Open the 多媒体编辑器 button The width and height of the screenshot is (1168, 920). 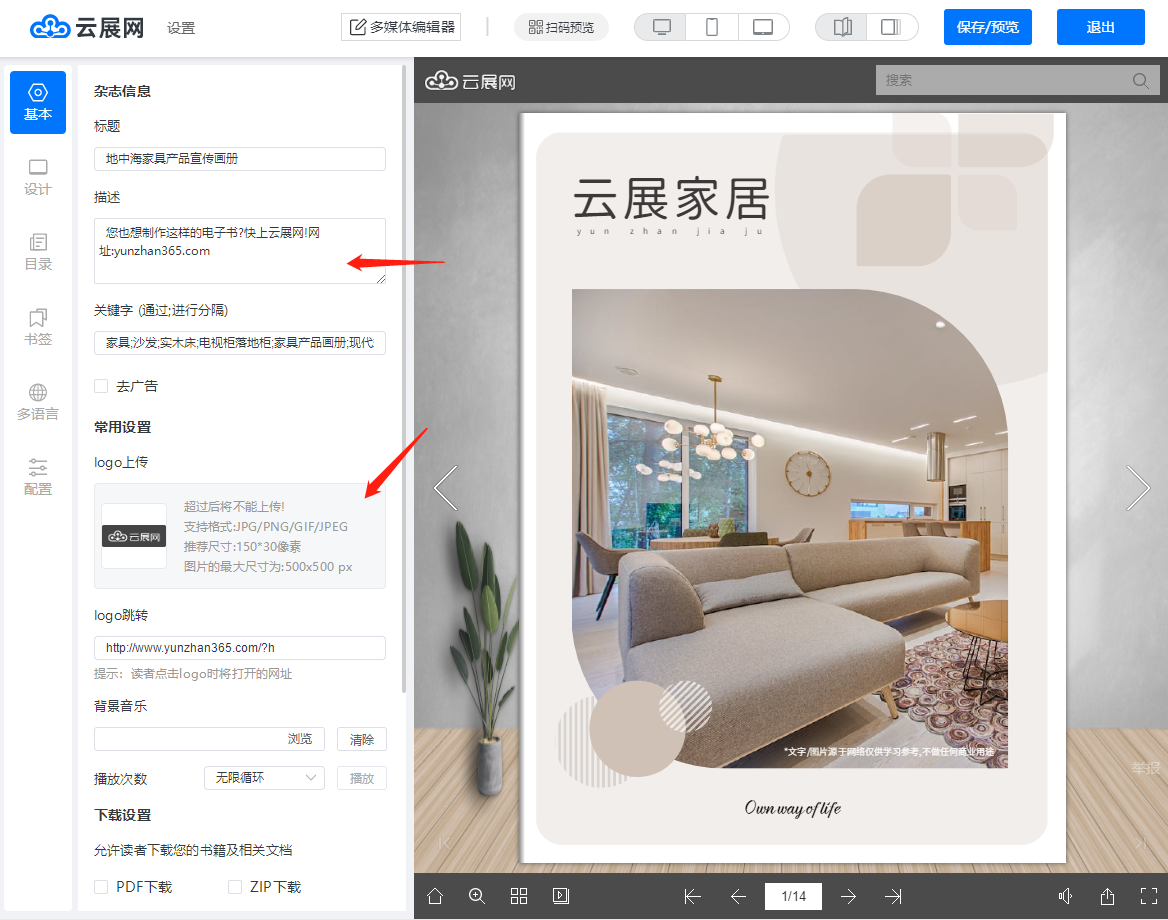(401, 27)
